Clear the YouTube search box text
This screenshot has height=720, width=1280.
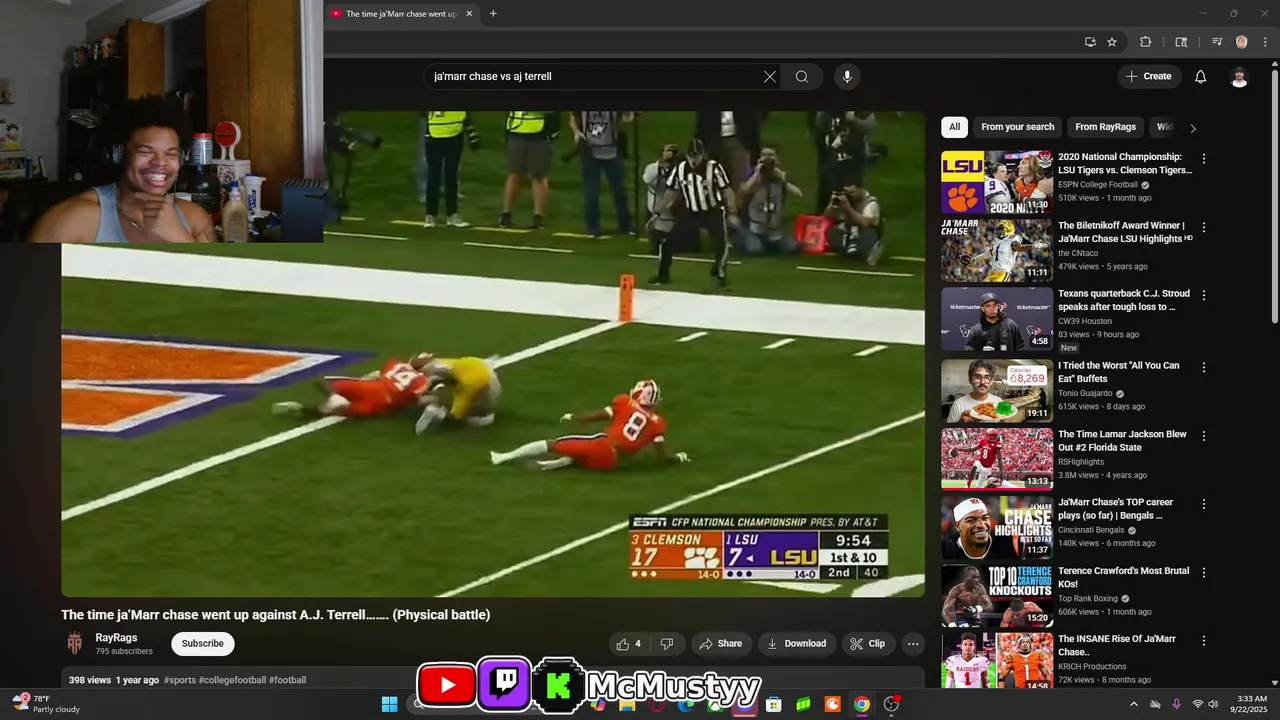tap(770, 76)
